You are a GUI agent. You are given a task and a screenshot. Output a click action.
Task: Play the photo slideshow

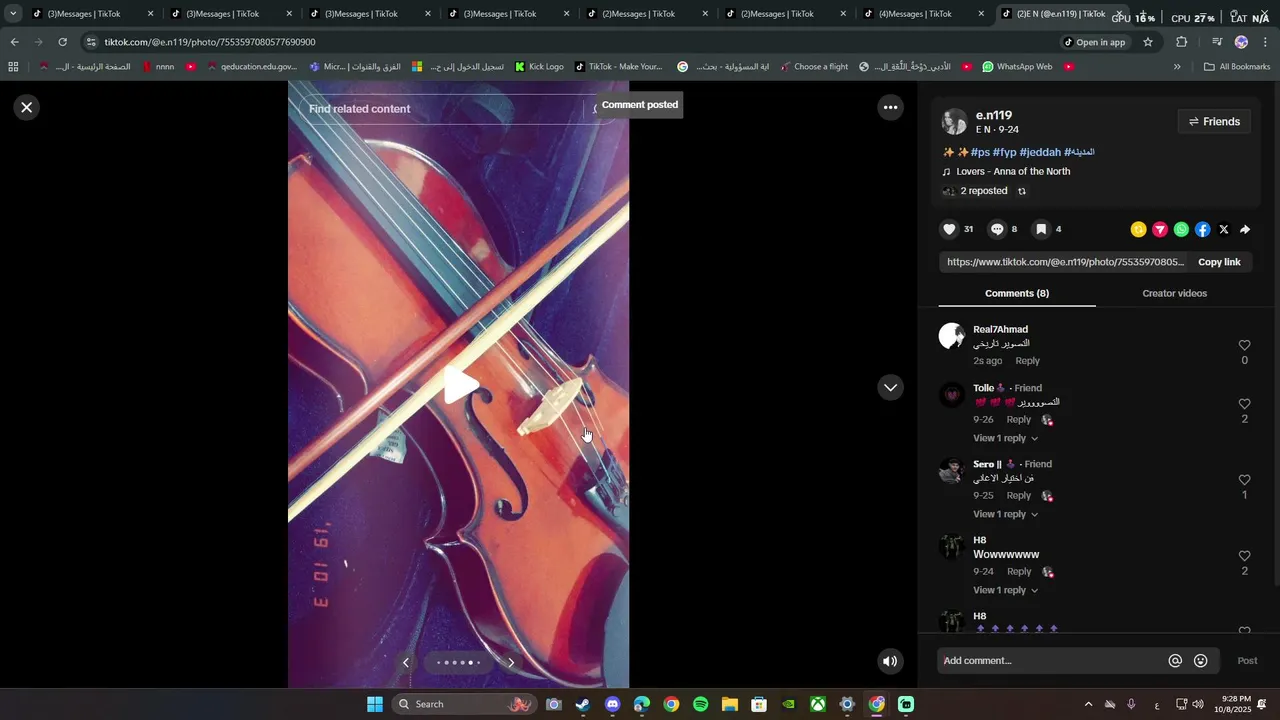point(460,385)
